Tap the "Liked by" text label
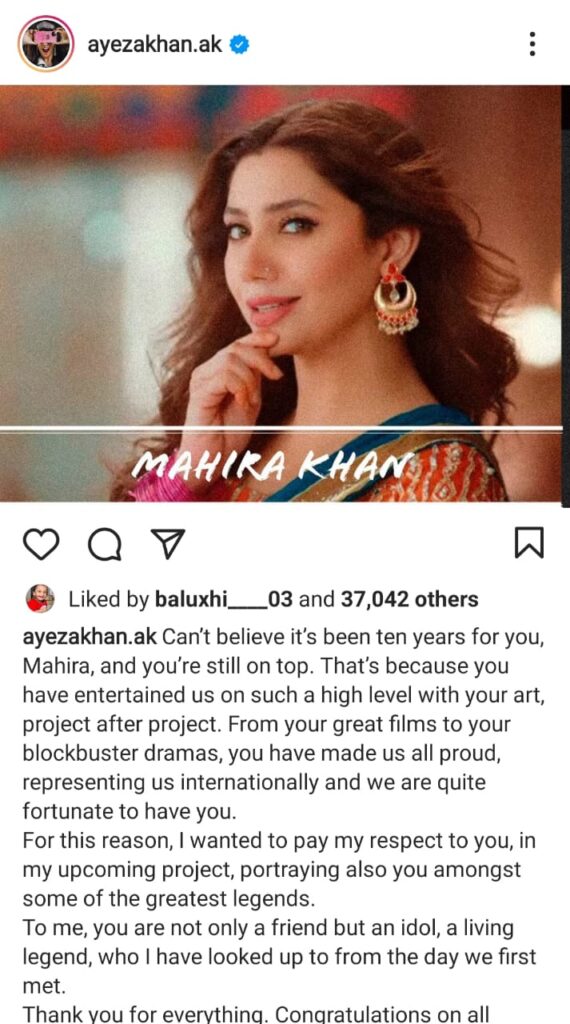The width and height of the screenshot is (570, 1024). coord(109,599)
